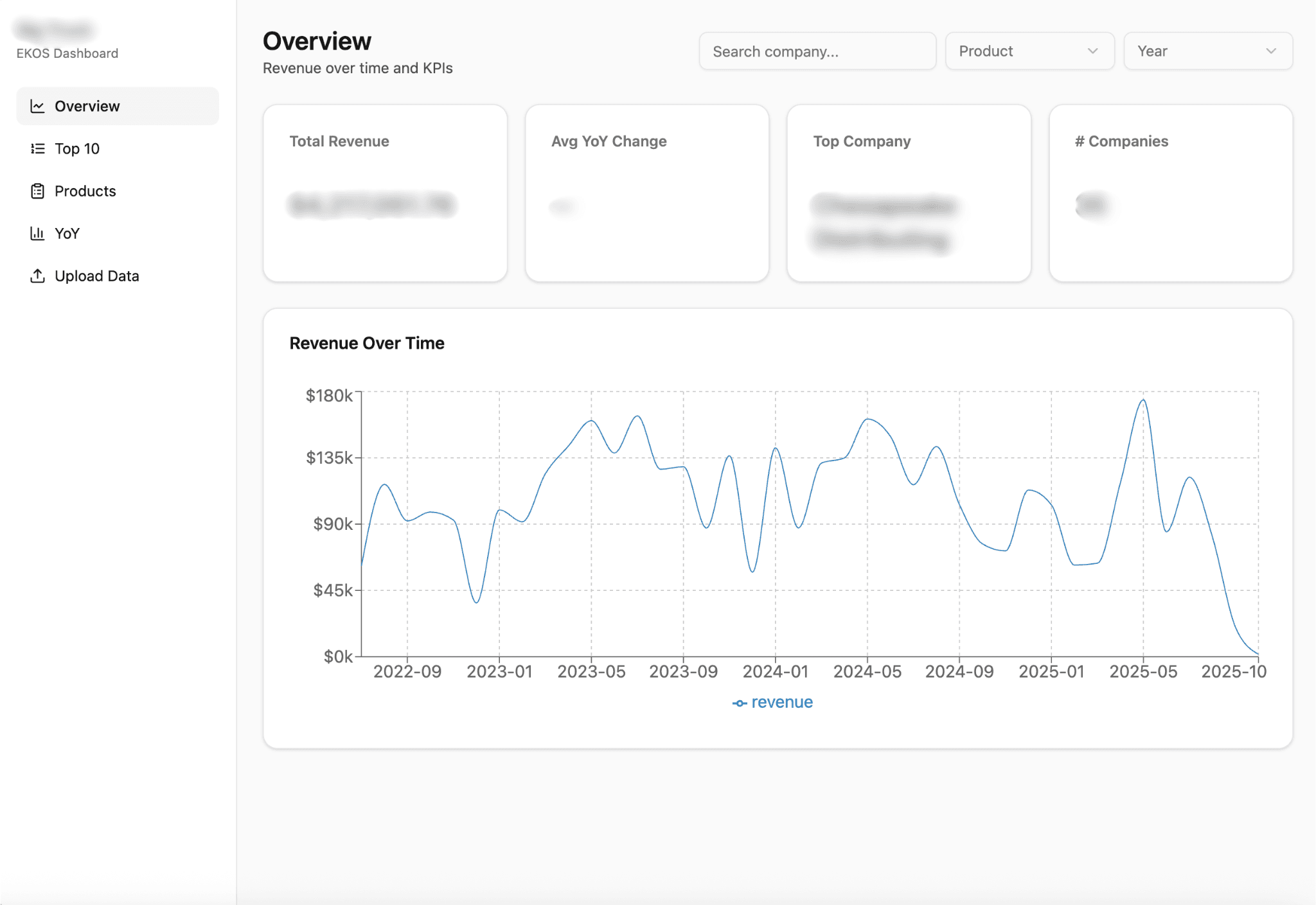
Task: Switch to the Top 10 section
Action: point(77,148)
